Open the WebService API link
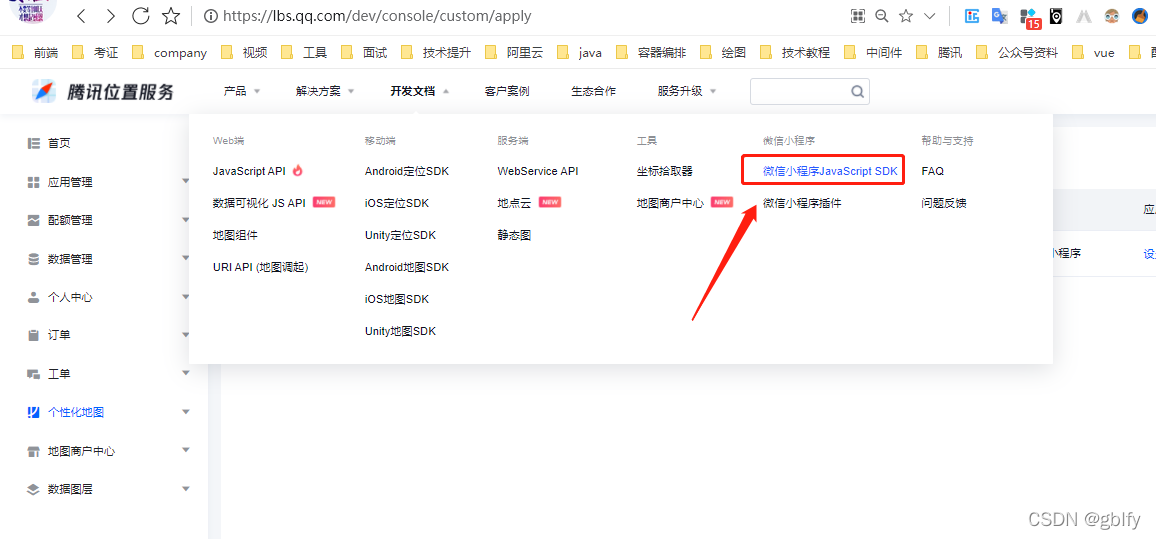The height and width of the screenshot is (539, 1156). 538,171
